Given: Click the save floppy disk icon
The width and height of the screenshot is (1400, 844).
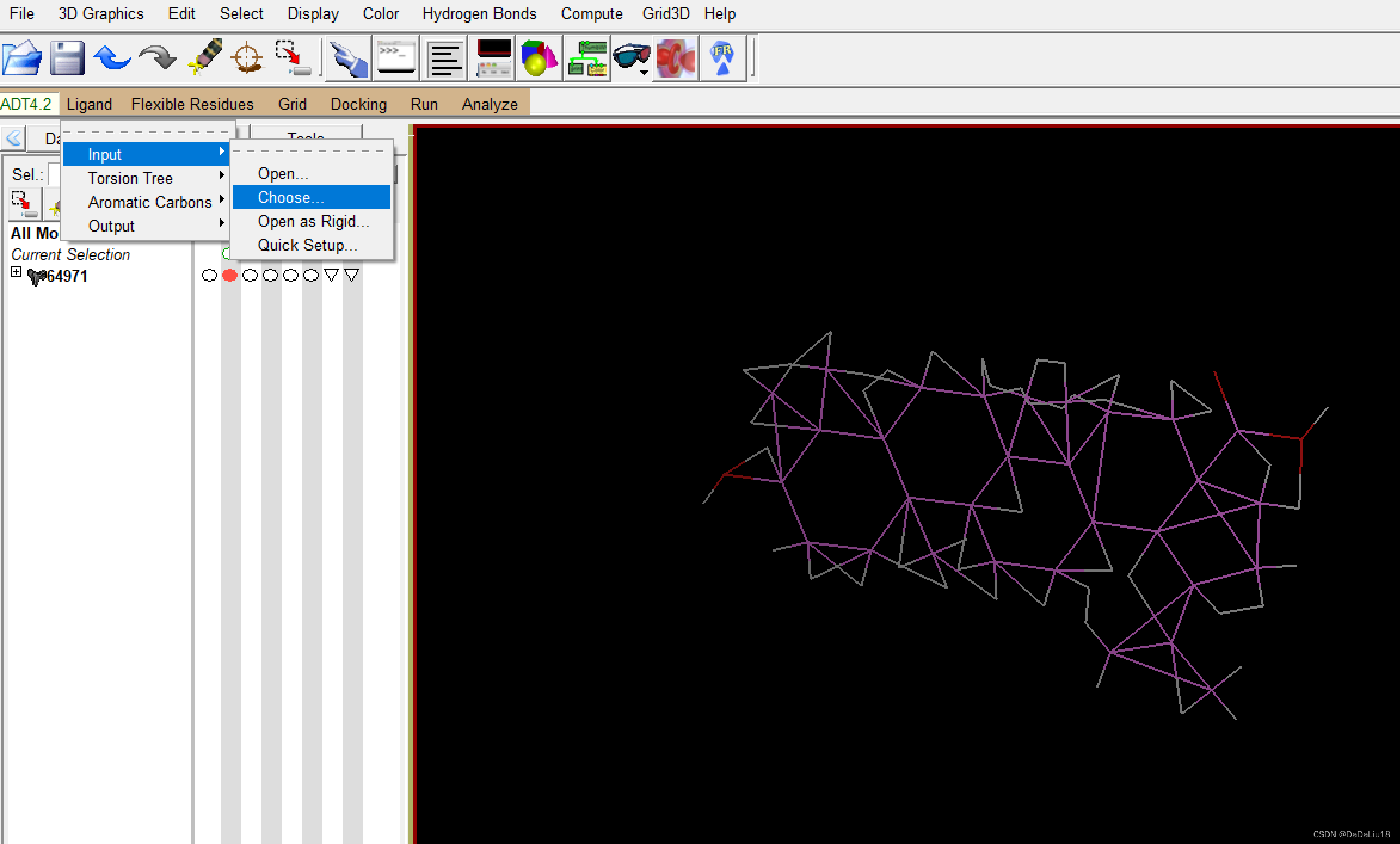Looking at the screenshot, I should pyautogui.click(x=67, y=58).
